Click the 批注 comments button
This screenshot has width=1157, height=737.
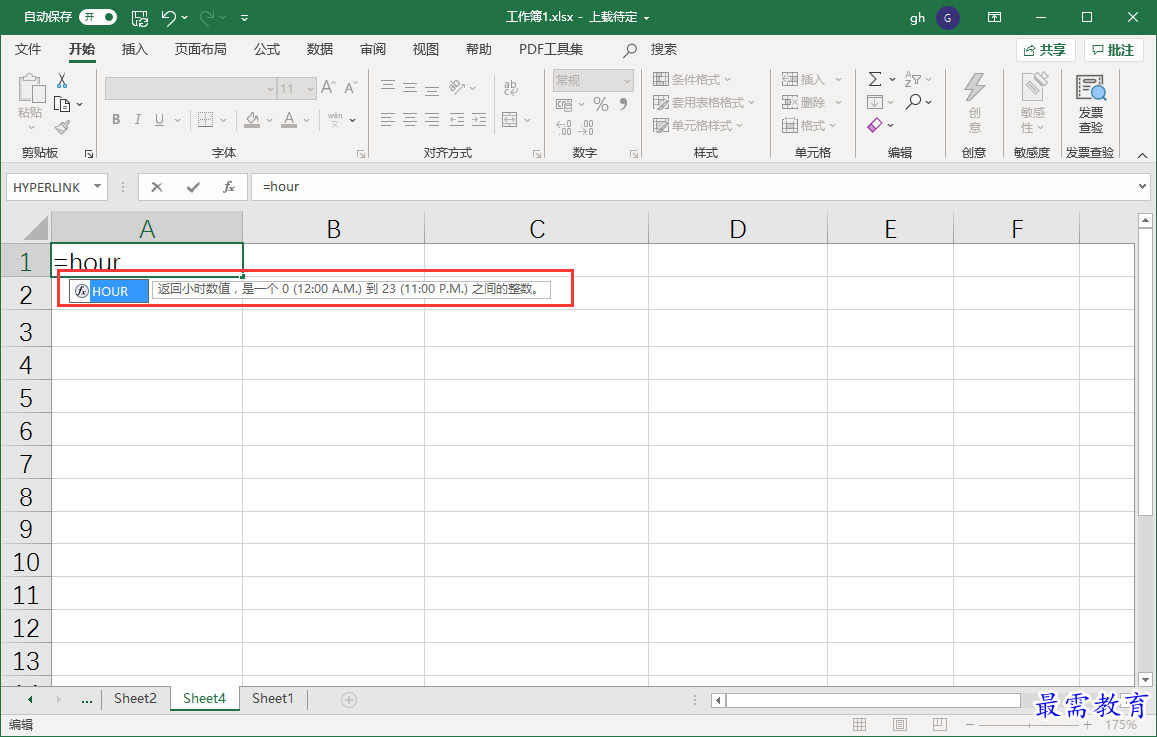(x=1113, y=50)
